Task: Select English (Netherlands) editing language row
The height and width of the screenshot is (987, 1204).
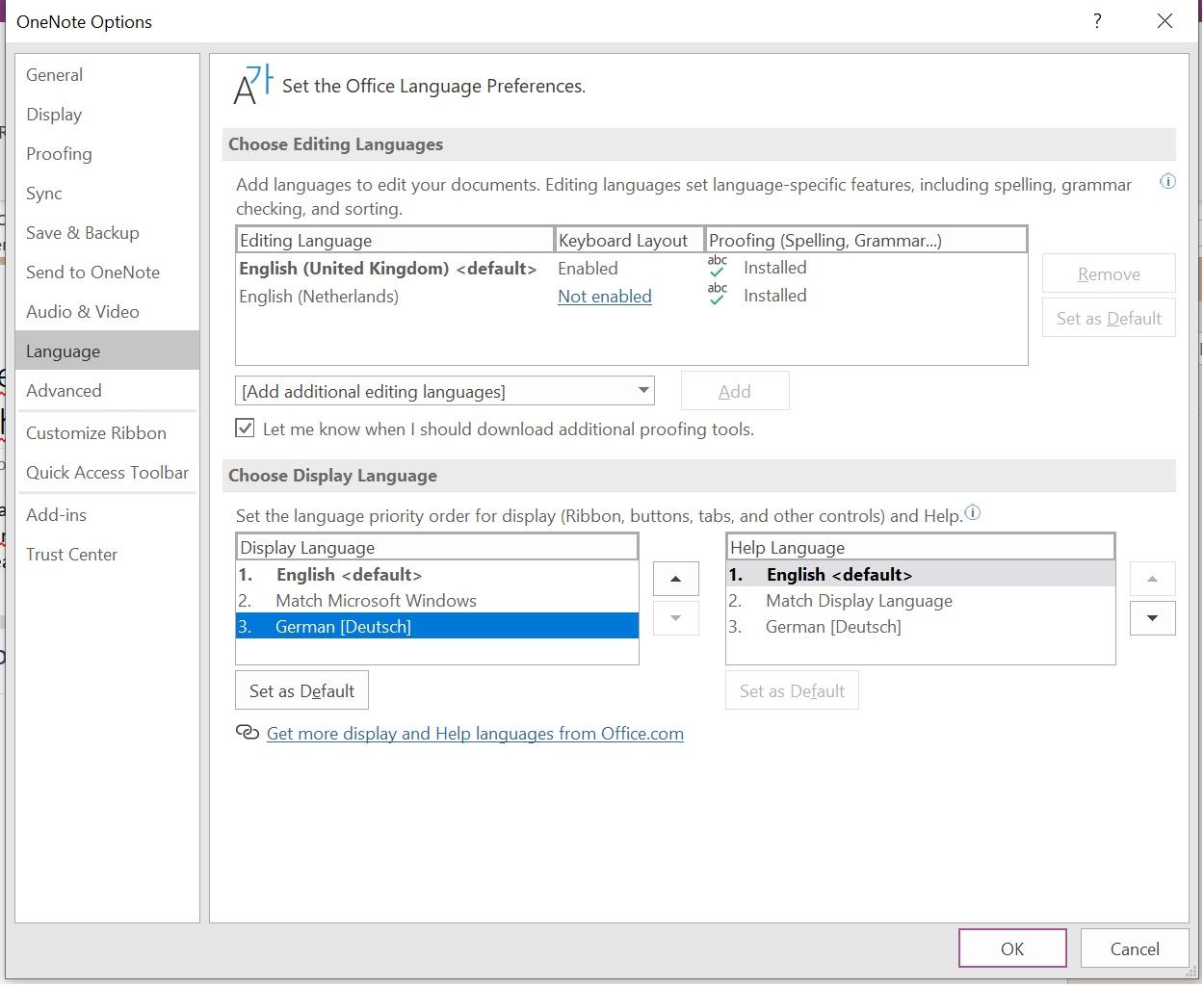Action: tap(631, 296)
